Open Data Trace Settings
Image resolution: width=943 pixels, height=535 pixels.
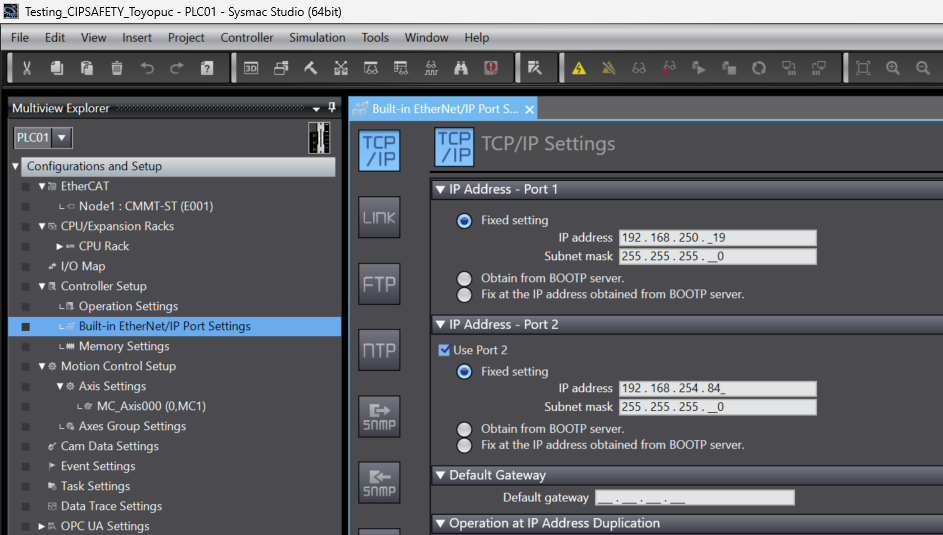click(111, 506)
